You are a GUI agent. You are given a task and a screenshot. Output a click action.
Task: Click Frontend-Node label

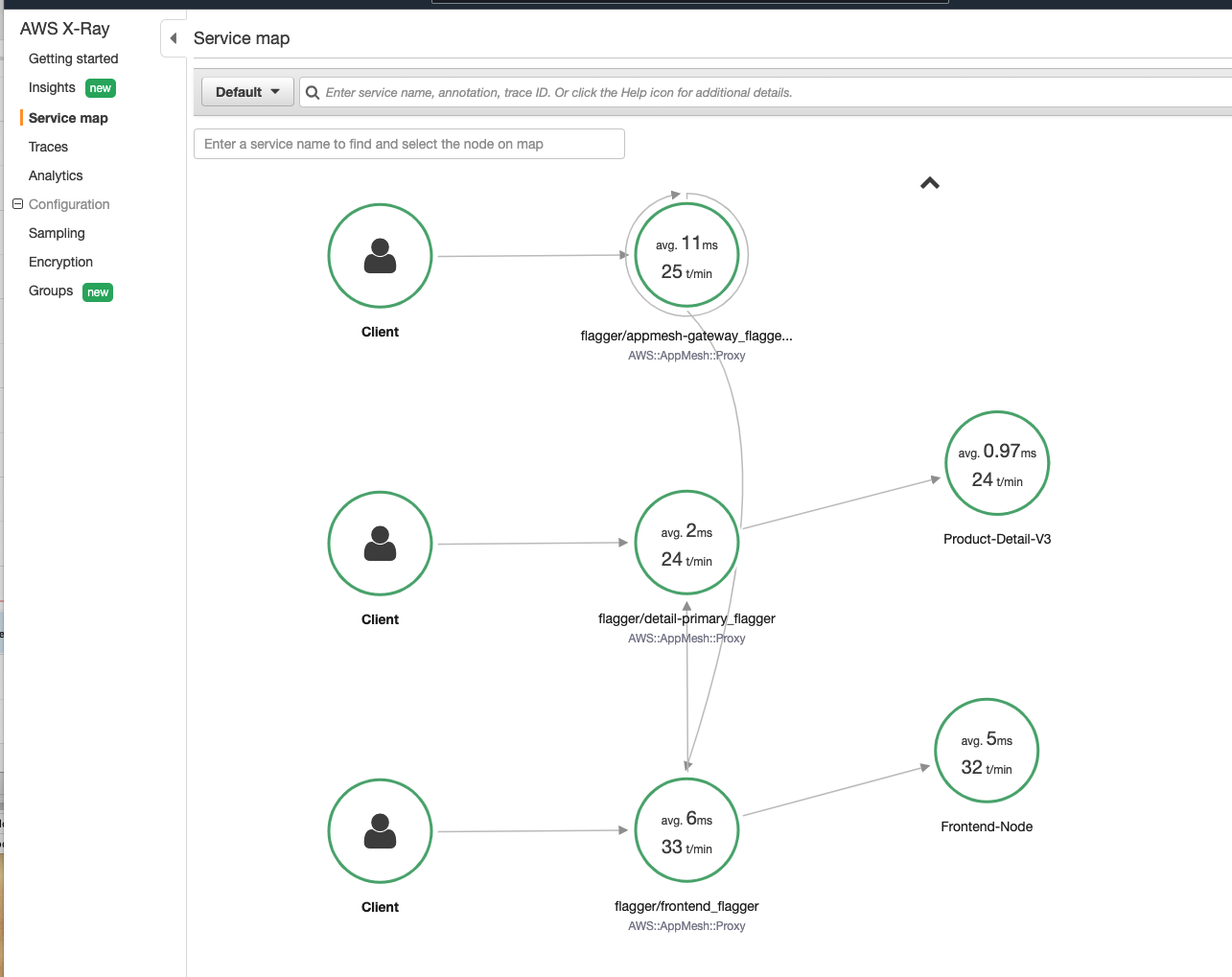tap(987, 826)
